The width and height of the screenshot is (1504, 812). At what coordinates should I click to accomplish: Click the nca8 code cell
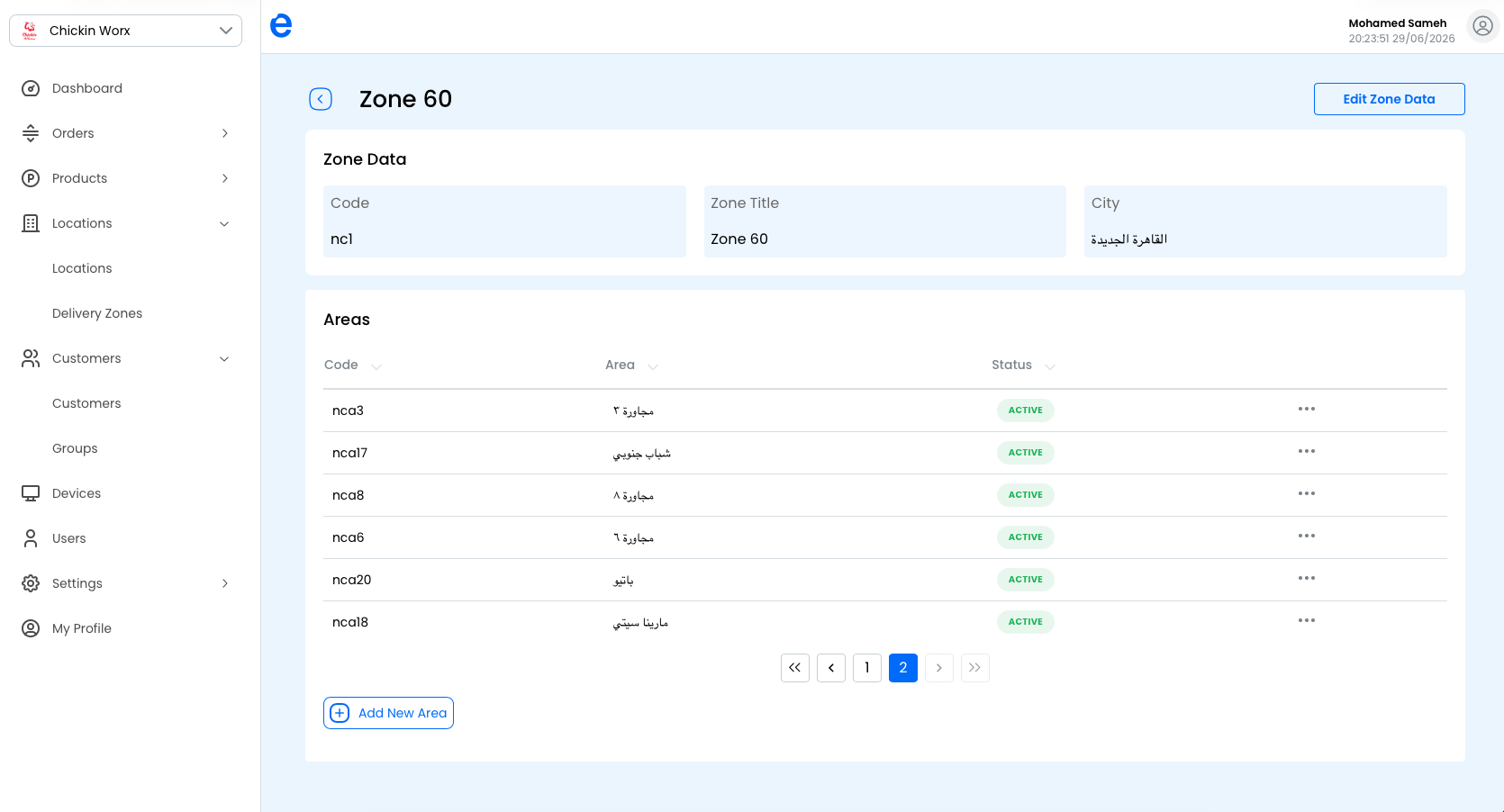click(x=349, y=495)
